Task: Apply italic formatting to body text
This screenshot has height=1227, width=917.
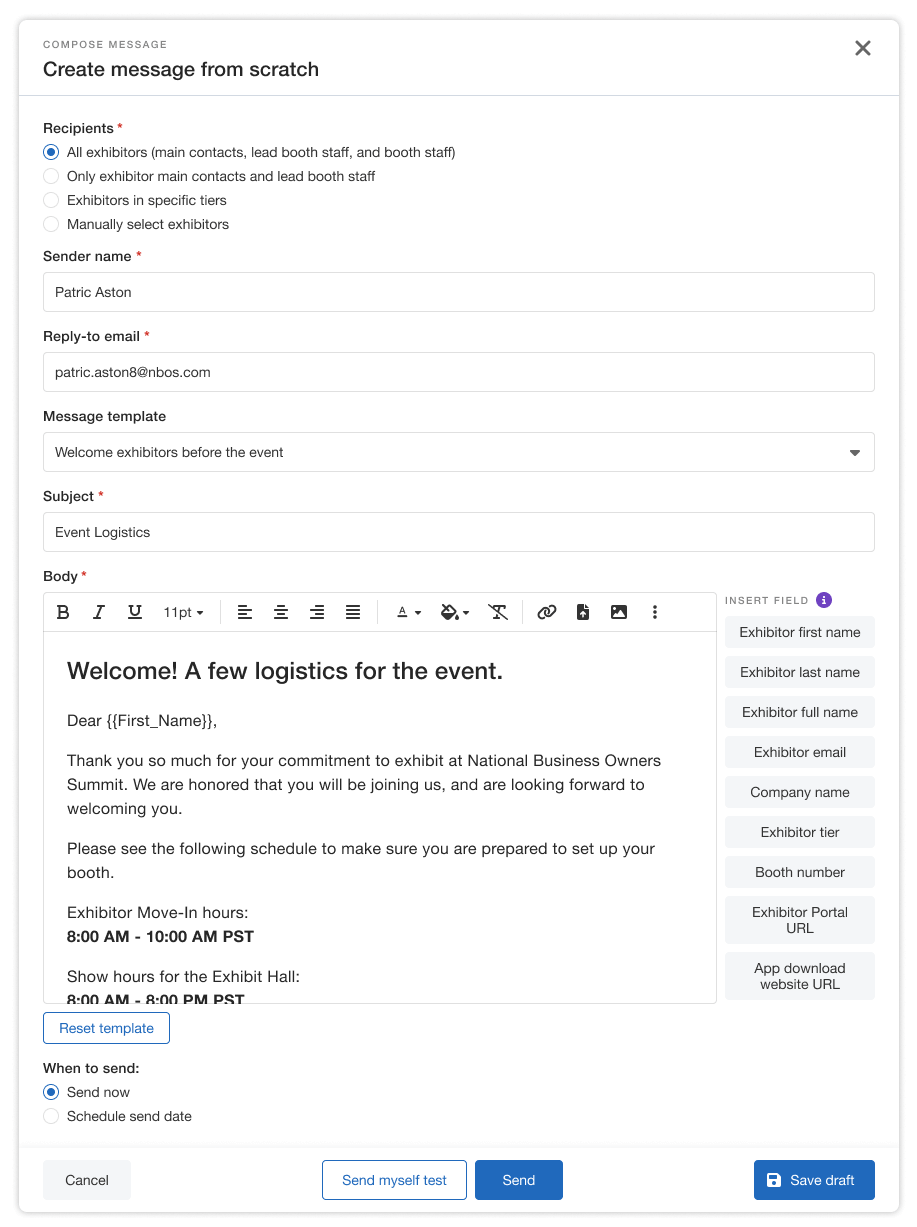Action: click(x=99, y=612)
